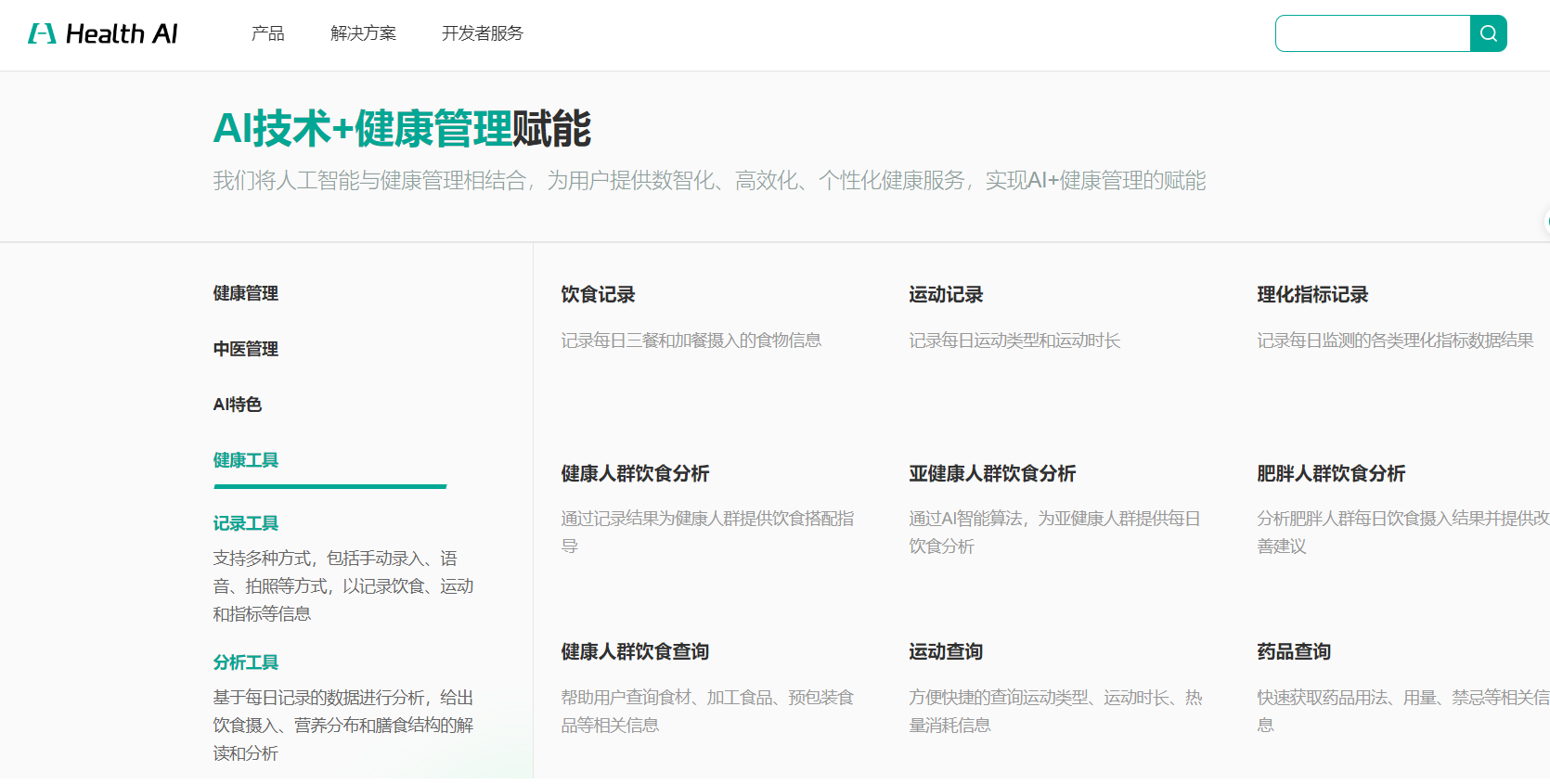The height and width of the screenshot is (784, 1550).
Task: Open 亚健康人群饮食分析
Action: 992,473
